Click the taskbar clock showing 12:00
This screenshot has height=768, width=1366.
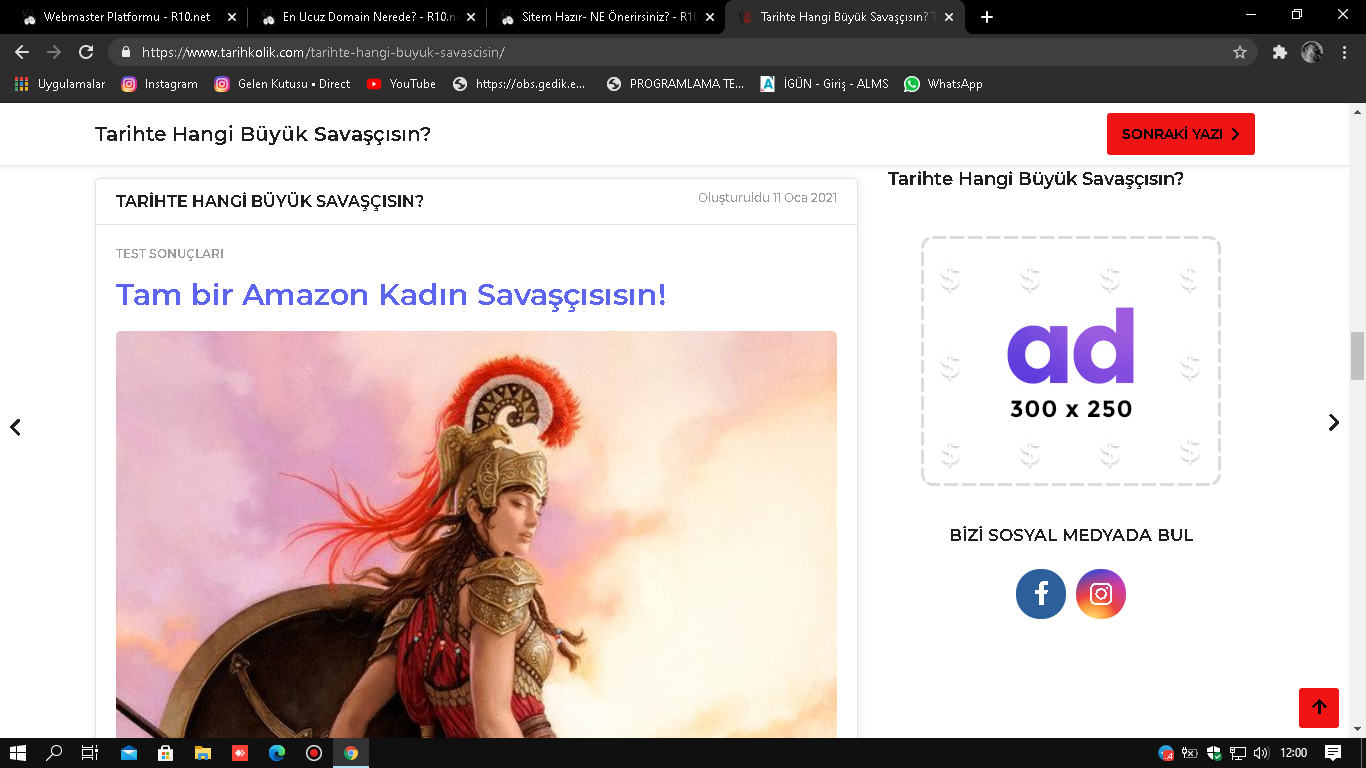[1294, 753]
